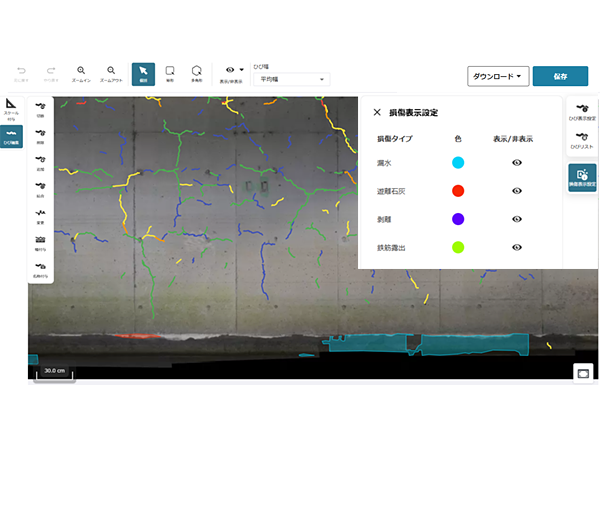
Task: Click the 保存 save button
Action: pos(560,76)
